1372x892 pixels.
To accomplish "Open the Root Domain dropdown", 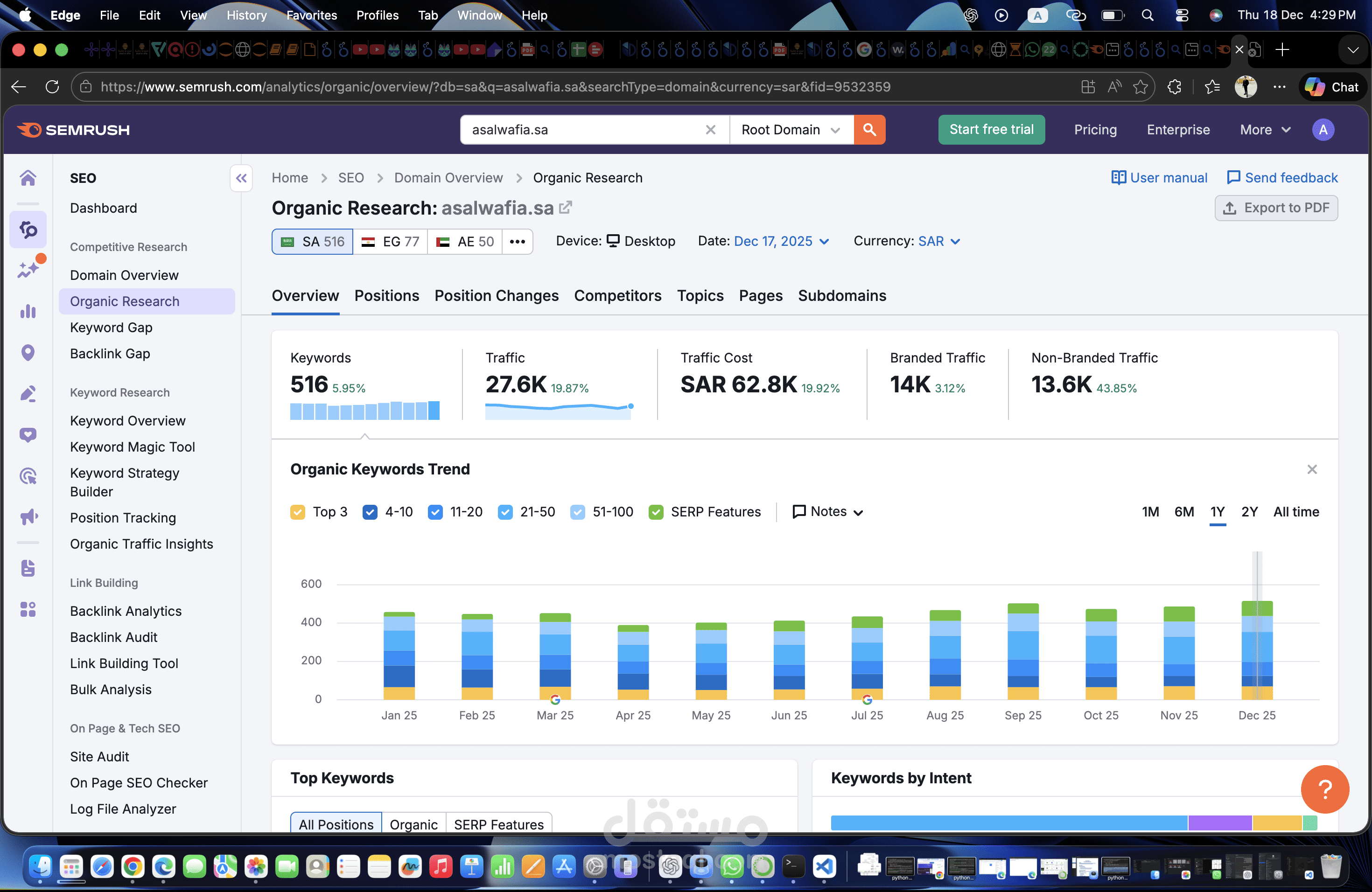I will pos(791,130).
